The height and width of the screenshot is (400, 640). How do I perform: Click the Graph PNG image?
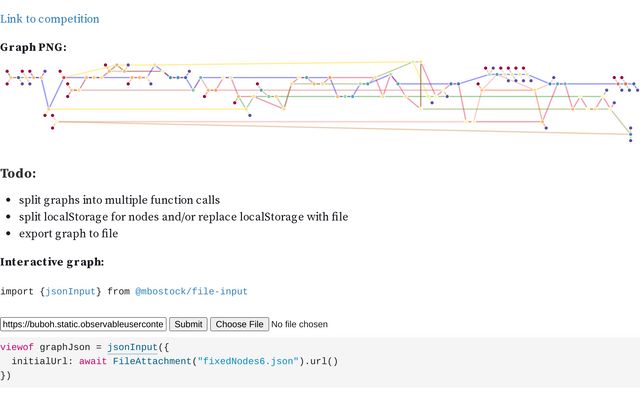318,100
